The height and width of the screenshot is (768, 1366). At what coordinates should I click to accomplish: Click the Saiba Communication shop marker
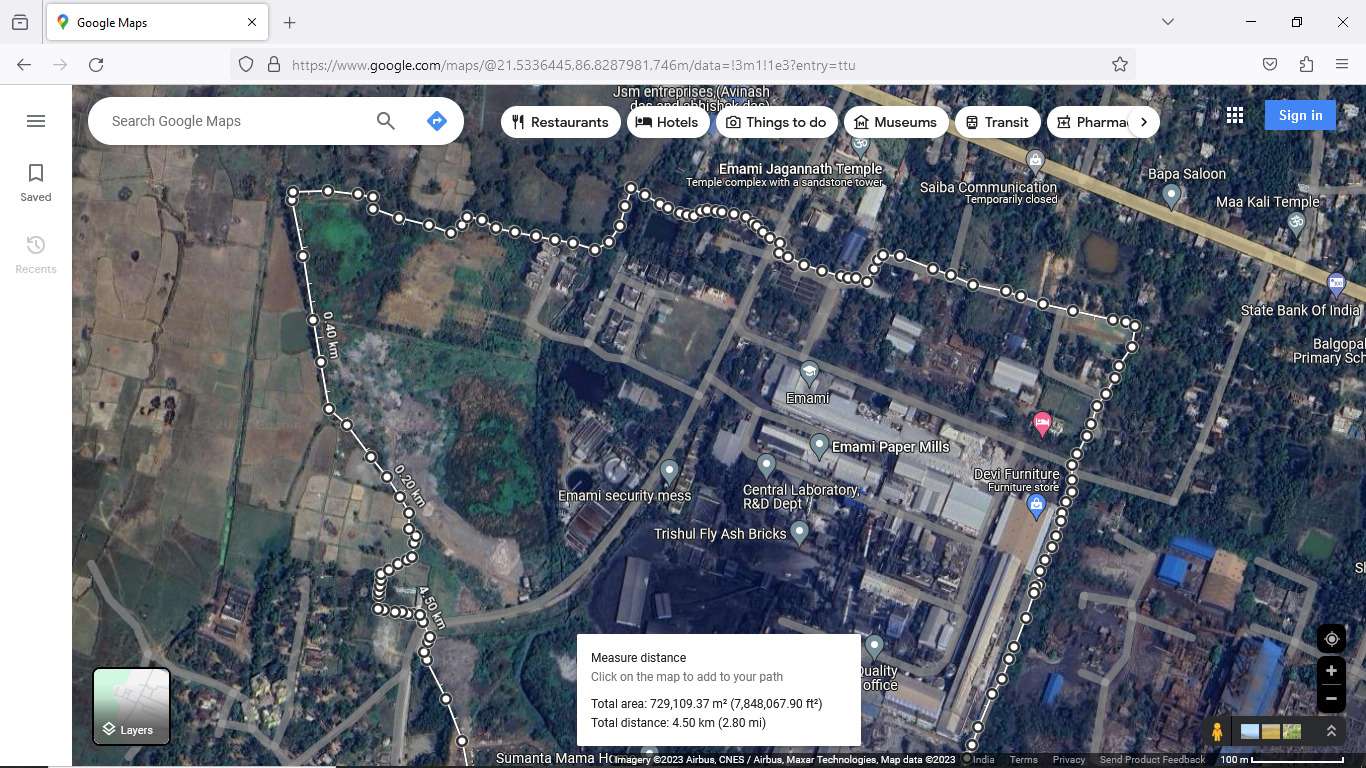pyautogui.click(x=1035, y=160)
